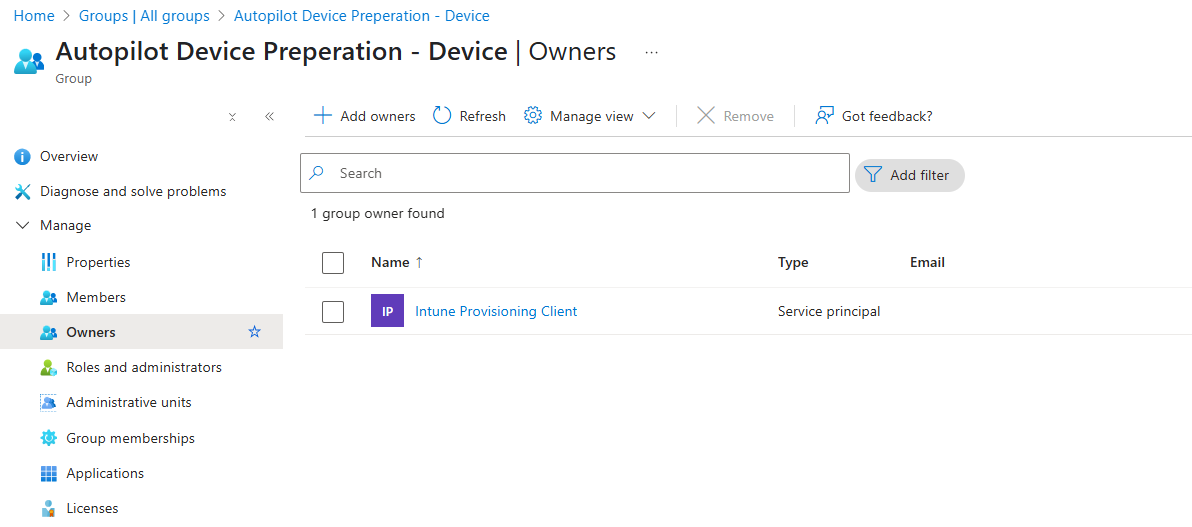
Task: Collapse the Manage section in the sidebar
Action: (23, 226)
